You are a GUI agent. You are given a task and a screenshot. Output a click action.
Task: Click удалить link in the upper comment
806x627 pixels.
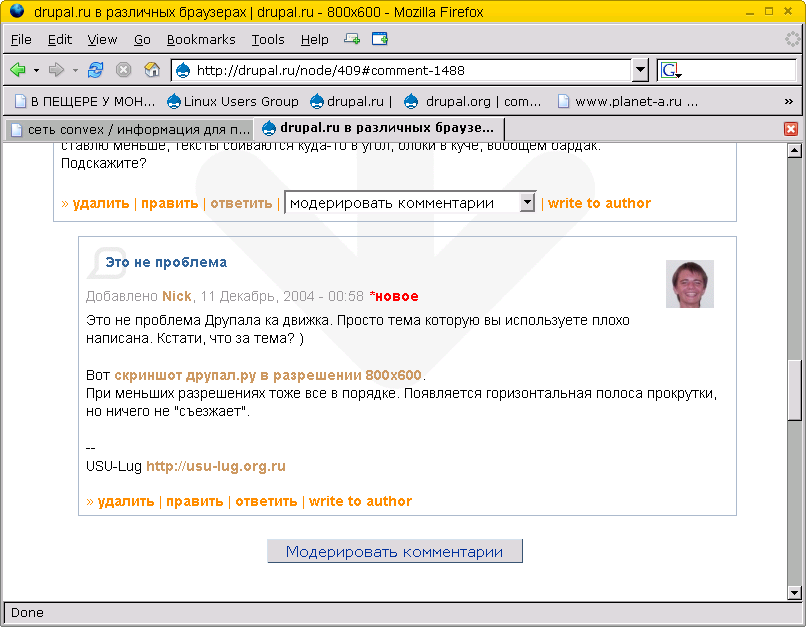point(101,204)
